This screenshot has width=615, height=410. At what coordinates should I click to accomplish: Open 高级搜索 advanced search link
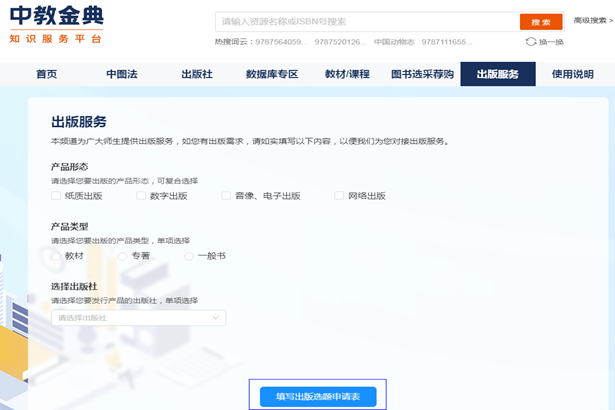(591, 20)
